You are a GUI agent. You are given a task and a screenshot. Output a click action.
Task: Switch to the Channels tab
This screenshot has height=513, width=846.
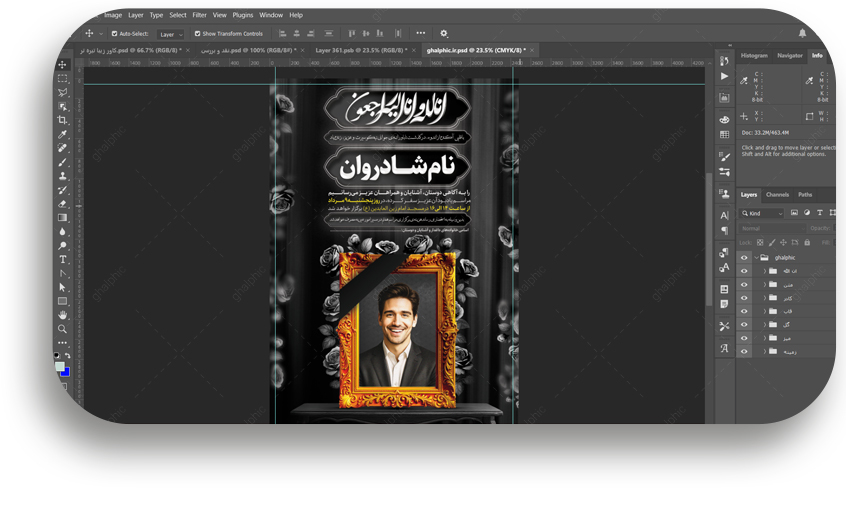(x=777, y=194)
